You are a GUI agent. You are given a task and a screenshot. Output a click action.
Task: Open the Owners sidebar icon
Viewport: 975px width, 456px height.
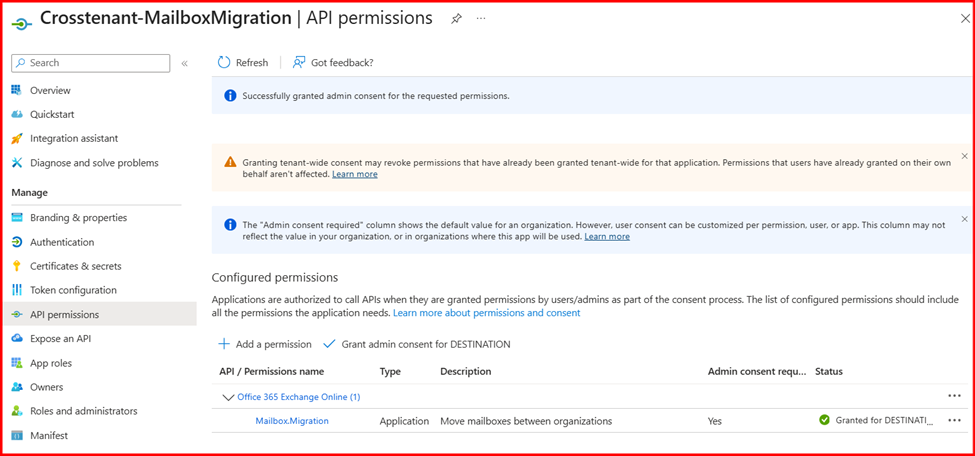[x=17, y=387]
